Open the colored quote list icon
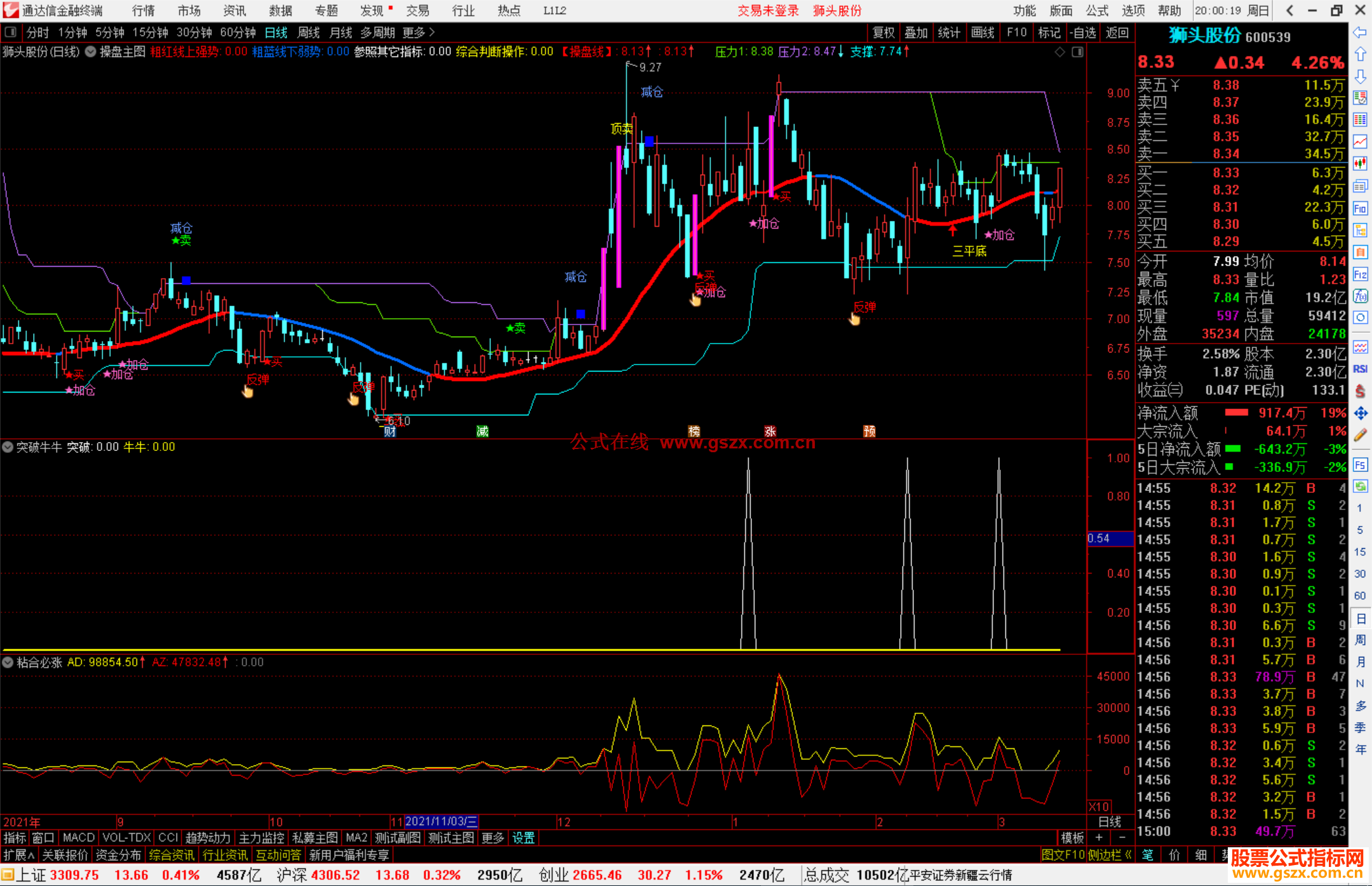 [1360, 98]
